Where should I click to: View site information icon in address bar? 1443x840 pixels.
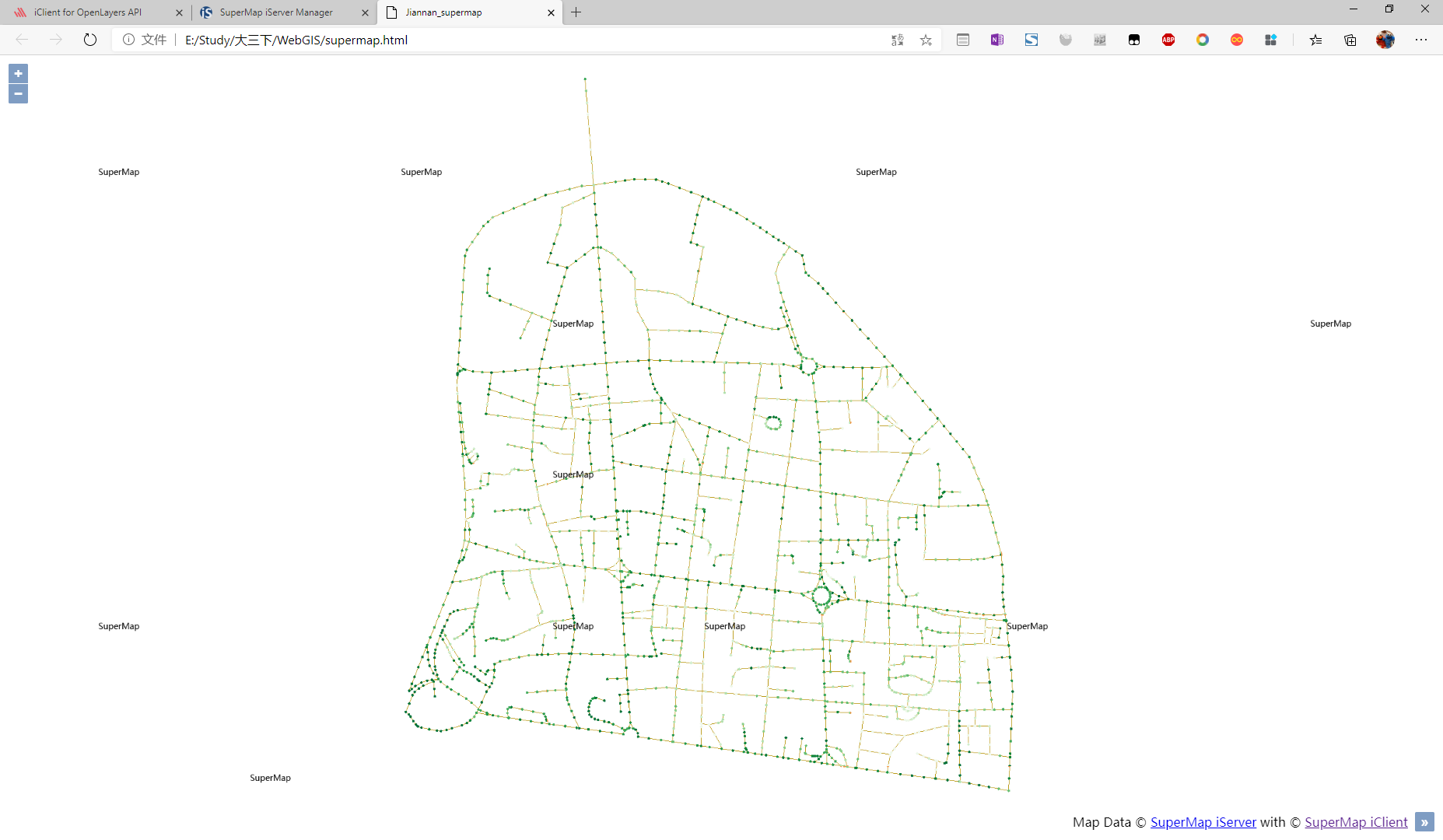128,40
